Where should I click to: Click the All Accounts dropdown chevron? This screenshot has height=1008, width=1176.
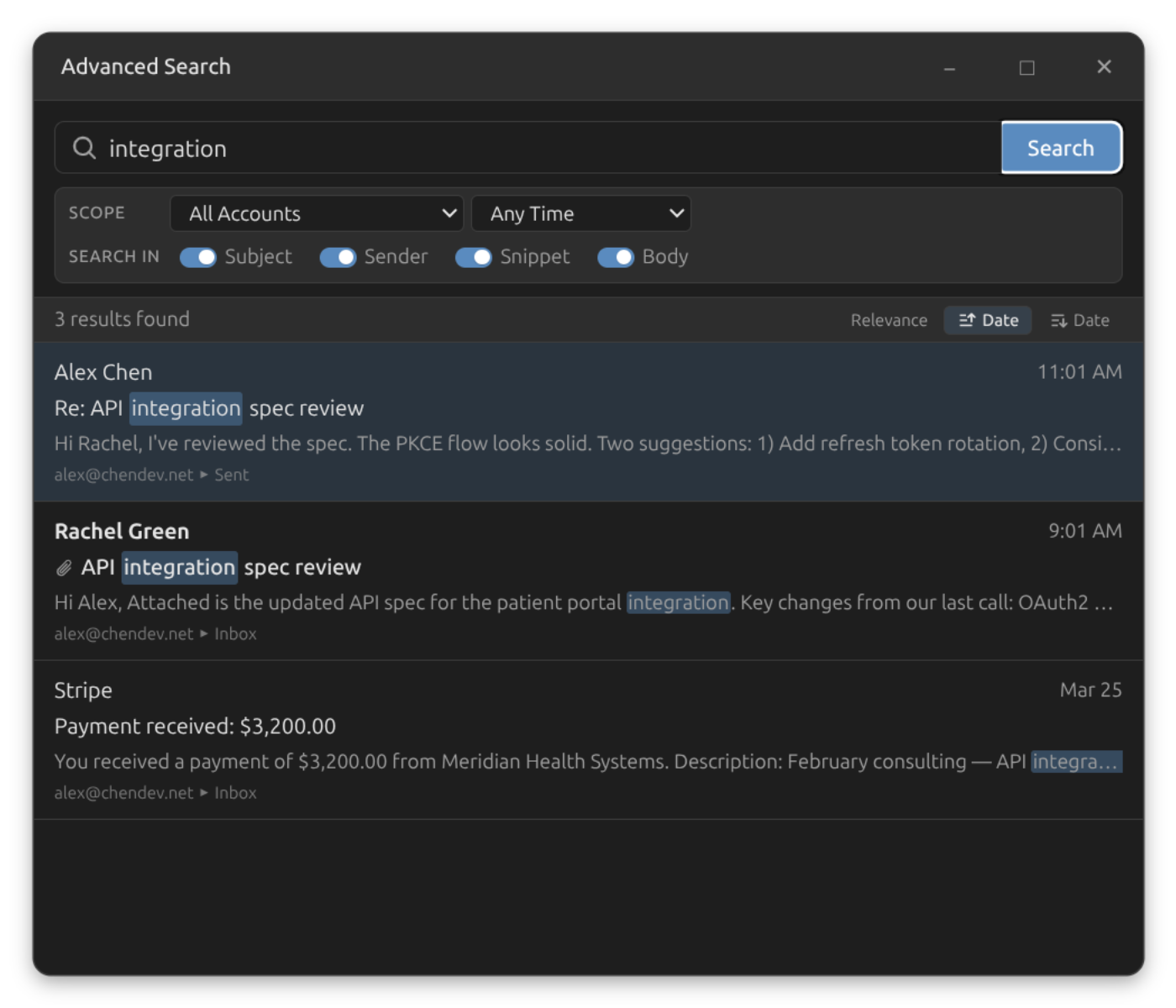coord(449,213)
